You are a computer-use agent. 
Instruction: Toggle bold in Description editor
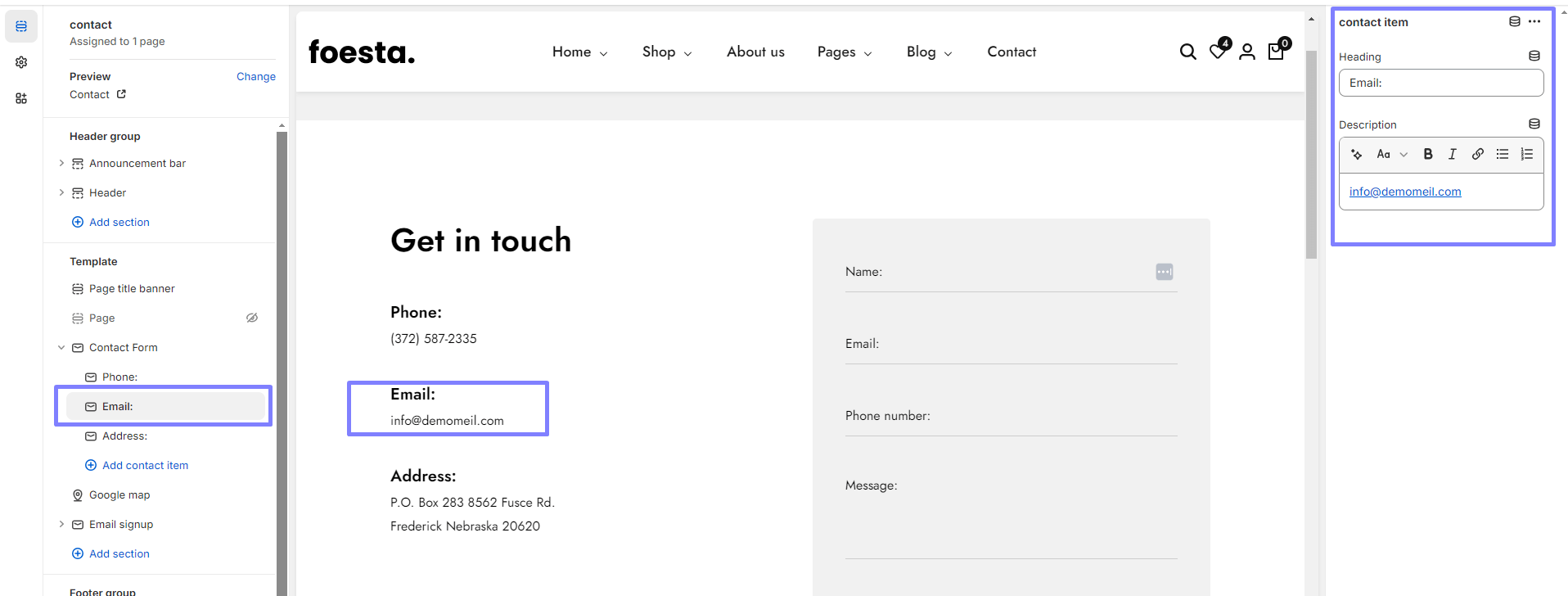coord(1428,154)
